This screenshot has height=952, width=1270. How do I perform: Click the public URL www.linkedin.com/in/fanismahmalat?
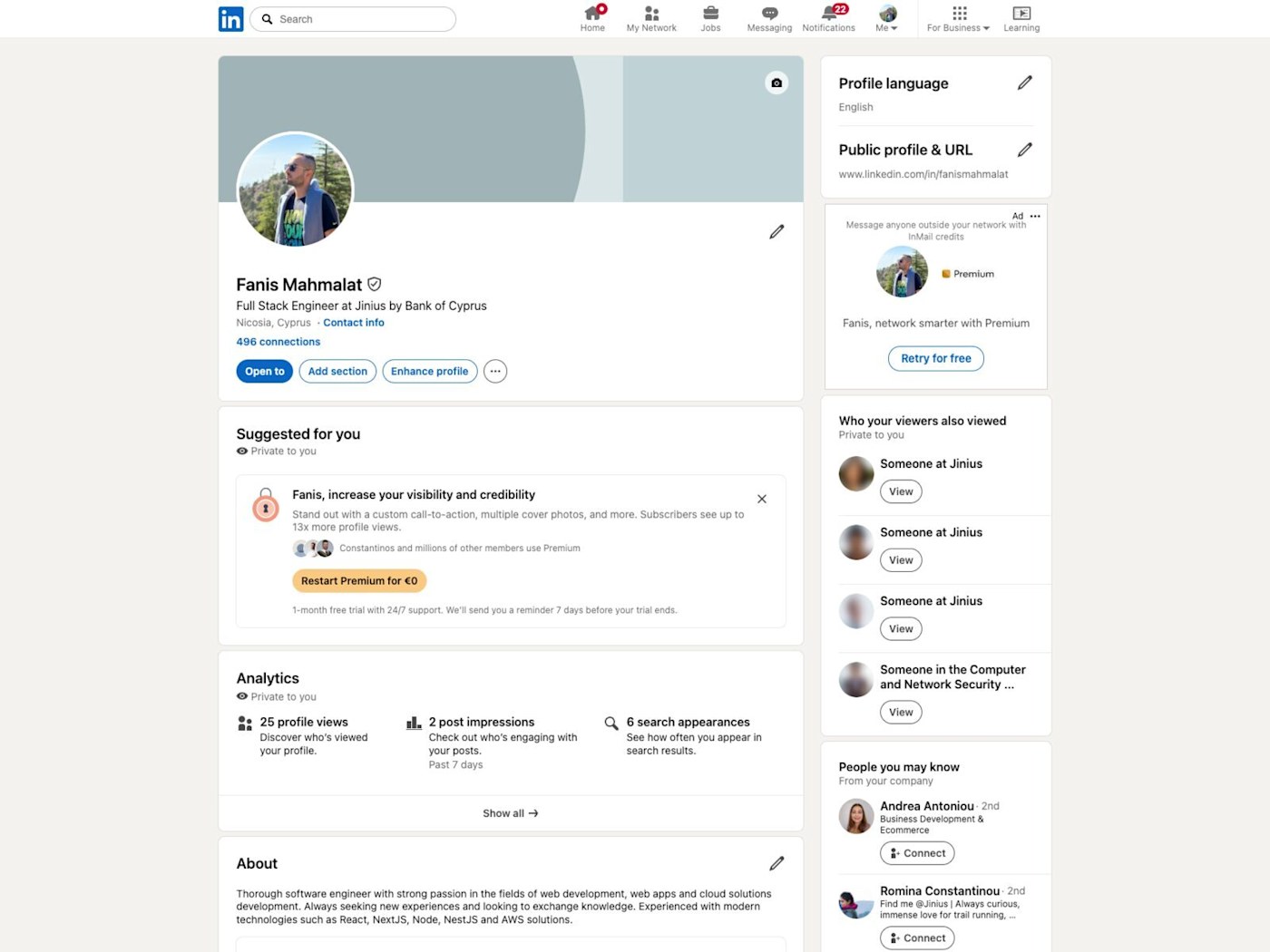coord(923,174)
